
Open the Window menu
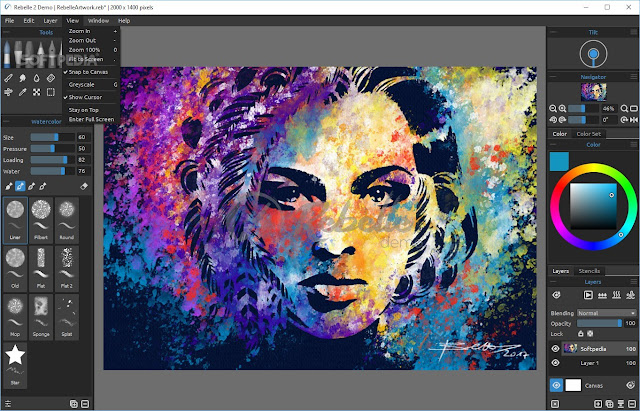[98, 19]
